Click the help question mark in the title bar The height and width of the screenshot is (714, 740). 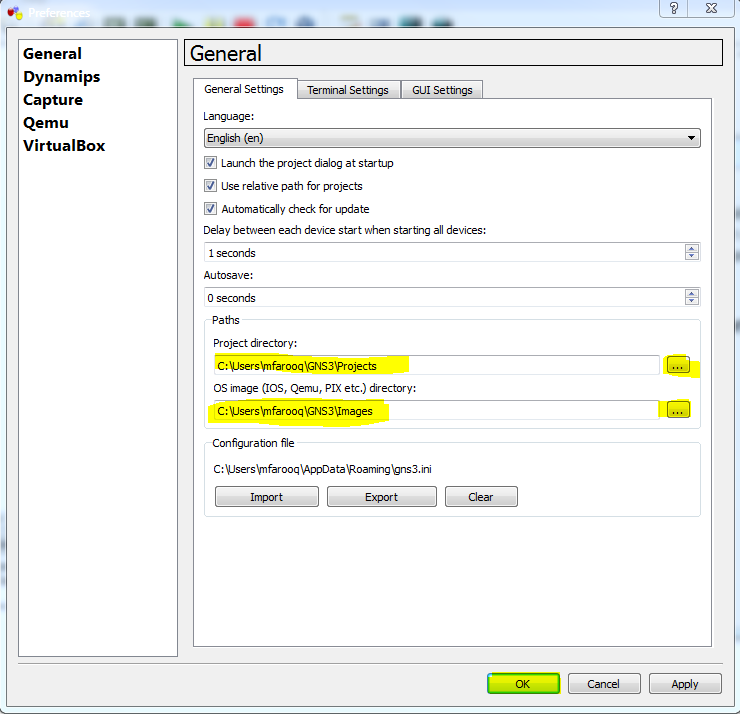point(674,8)
